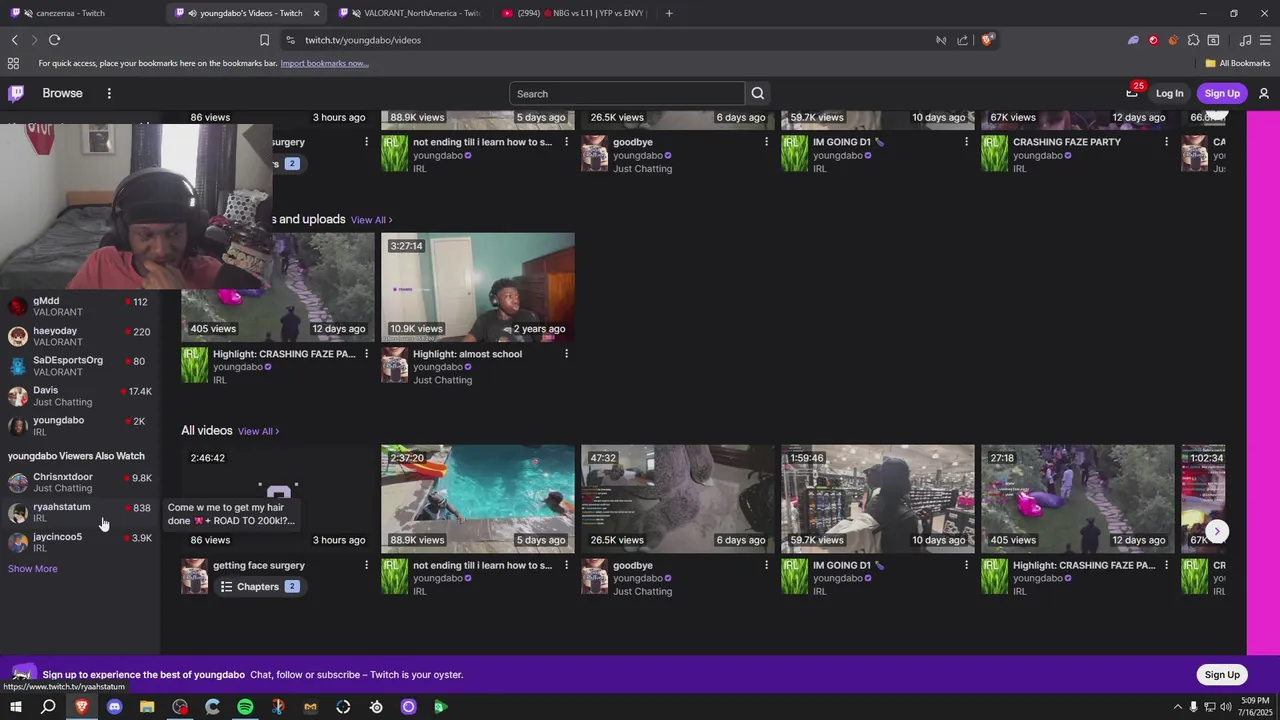The height and width of the screenshot is (720, 1280).
Task: Open options for 'goodbye' video in All videos
Action: point(766,565)
